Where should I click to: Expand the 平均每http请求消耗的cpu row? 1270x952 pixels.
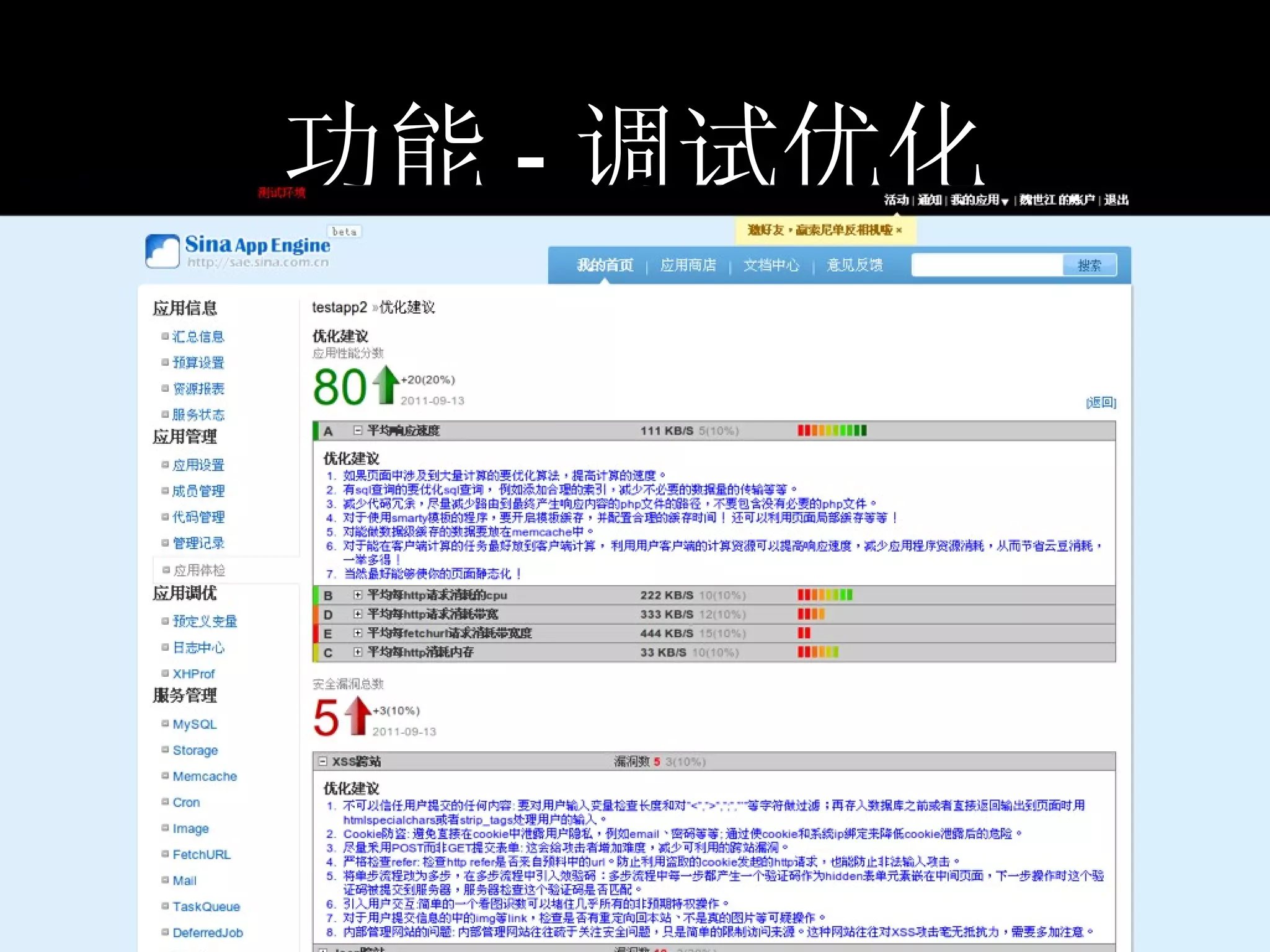pyautogui.click(x=358, y=595)
